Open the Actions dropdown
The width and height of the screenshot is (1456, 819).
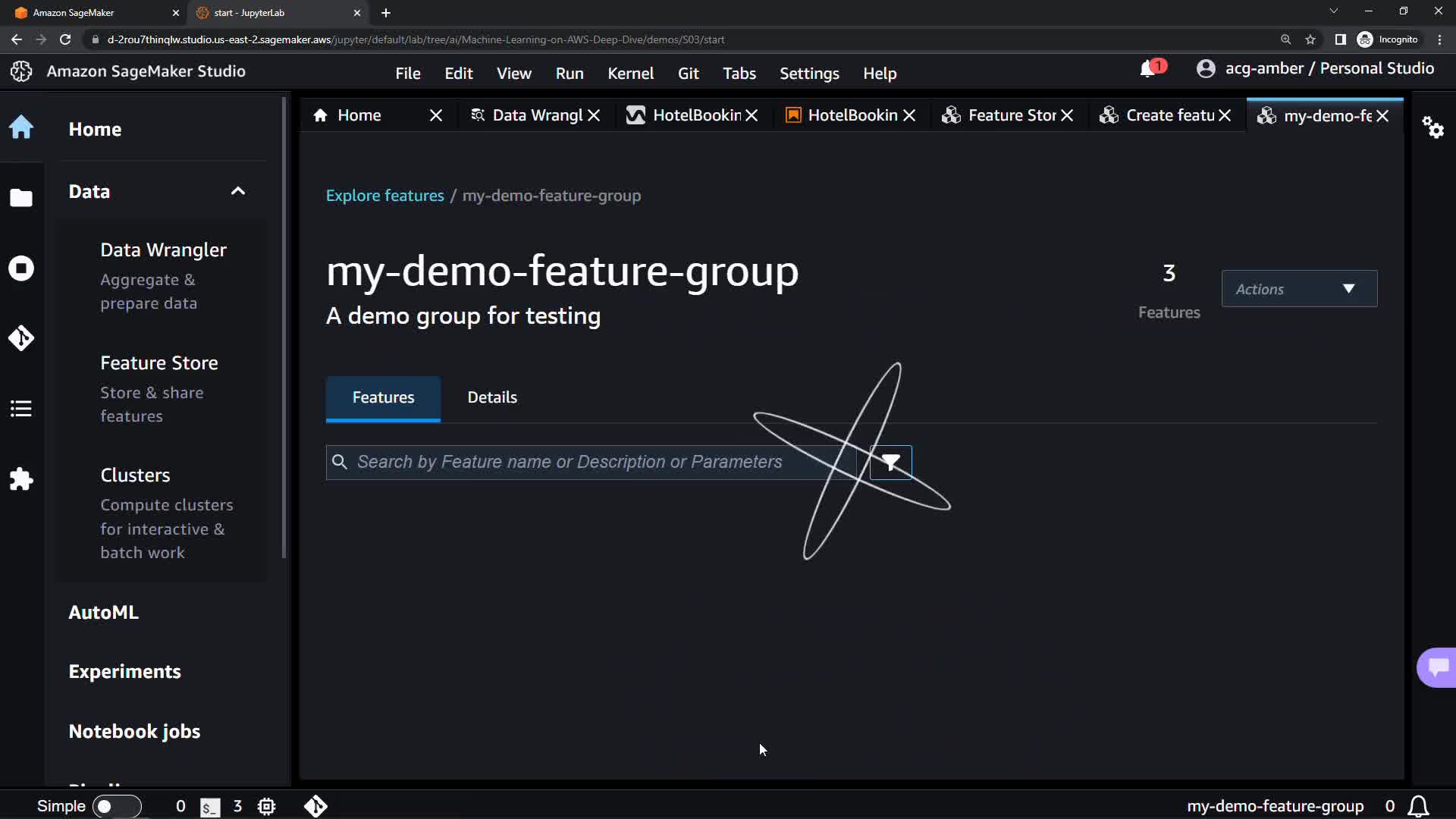(1299, 289)
